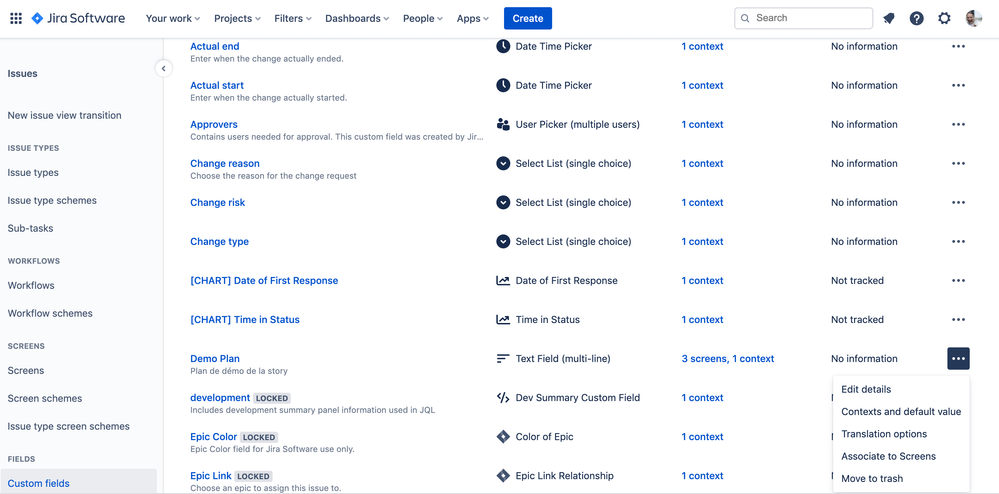Open the Dashboards dropdown
The width and height of the screenshot is (999, 494).
(x=357, y=18)
